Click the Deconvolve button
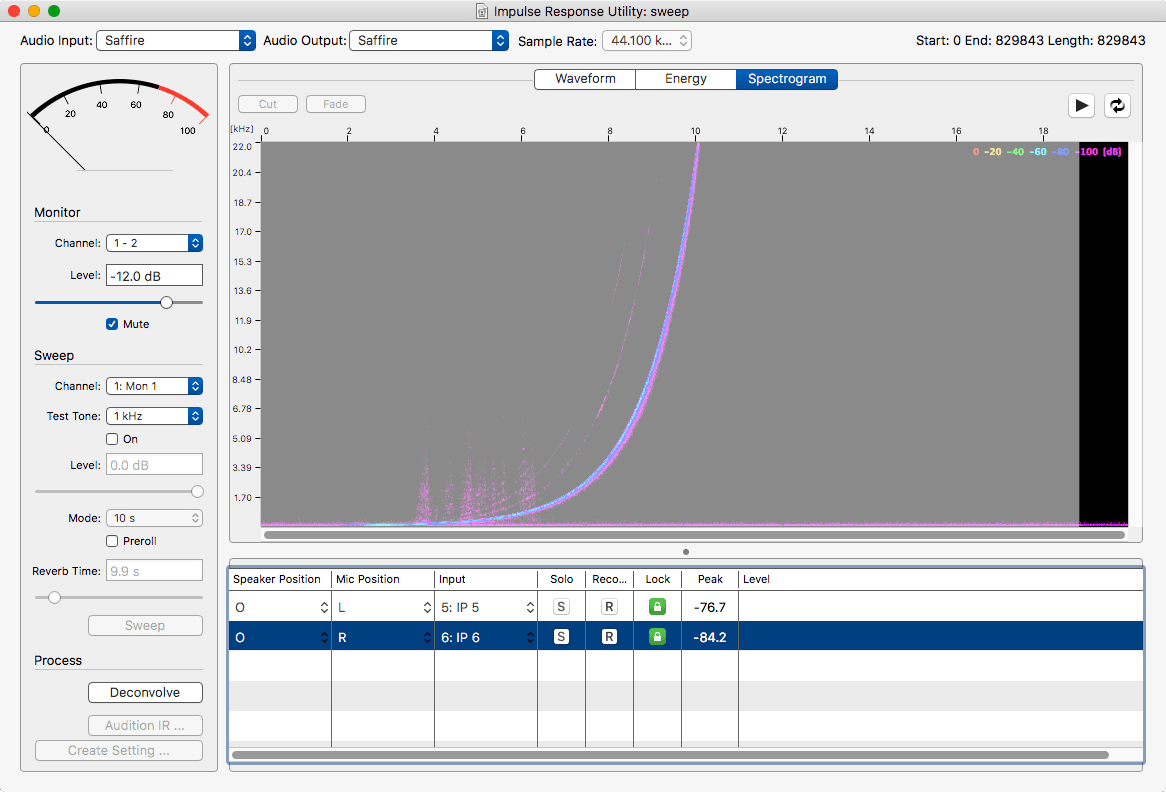This screenshot has height=792, width=1166. (145, 692)
